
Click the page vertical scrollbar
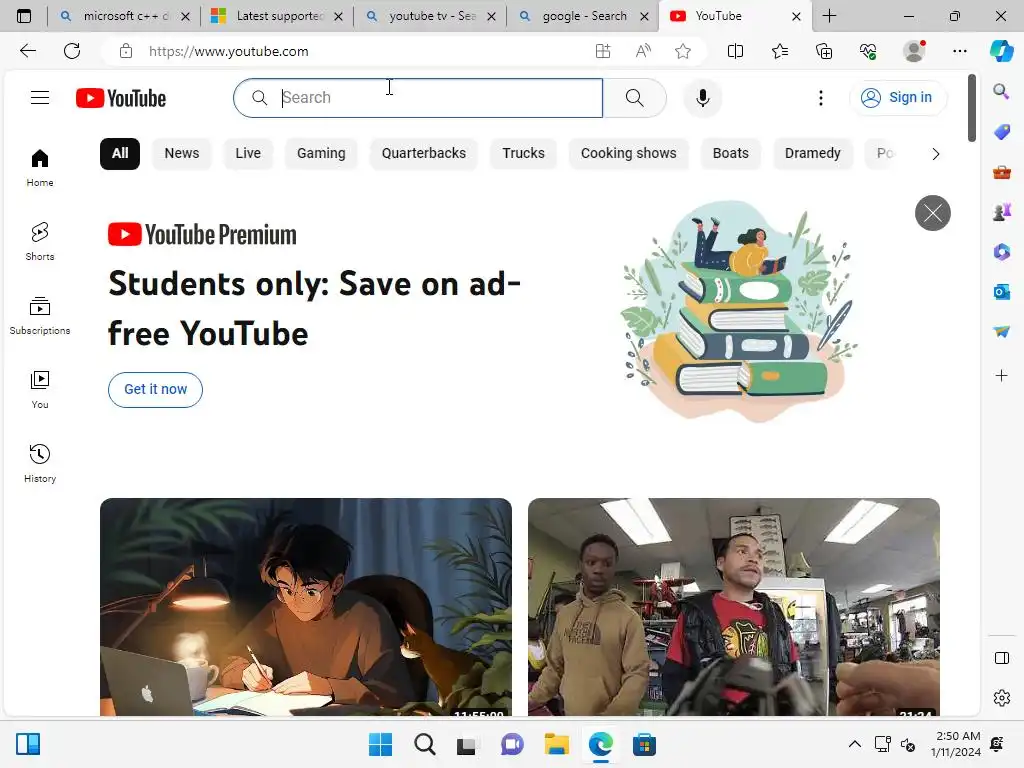click(972, 108)
